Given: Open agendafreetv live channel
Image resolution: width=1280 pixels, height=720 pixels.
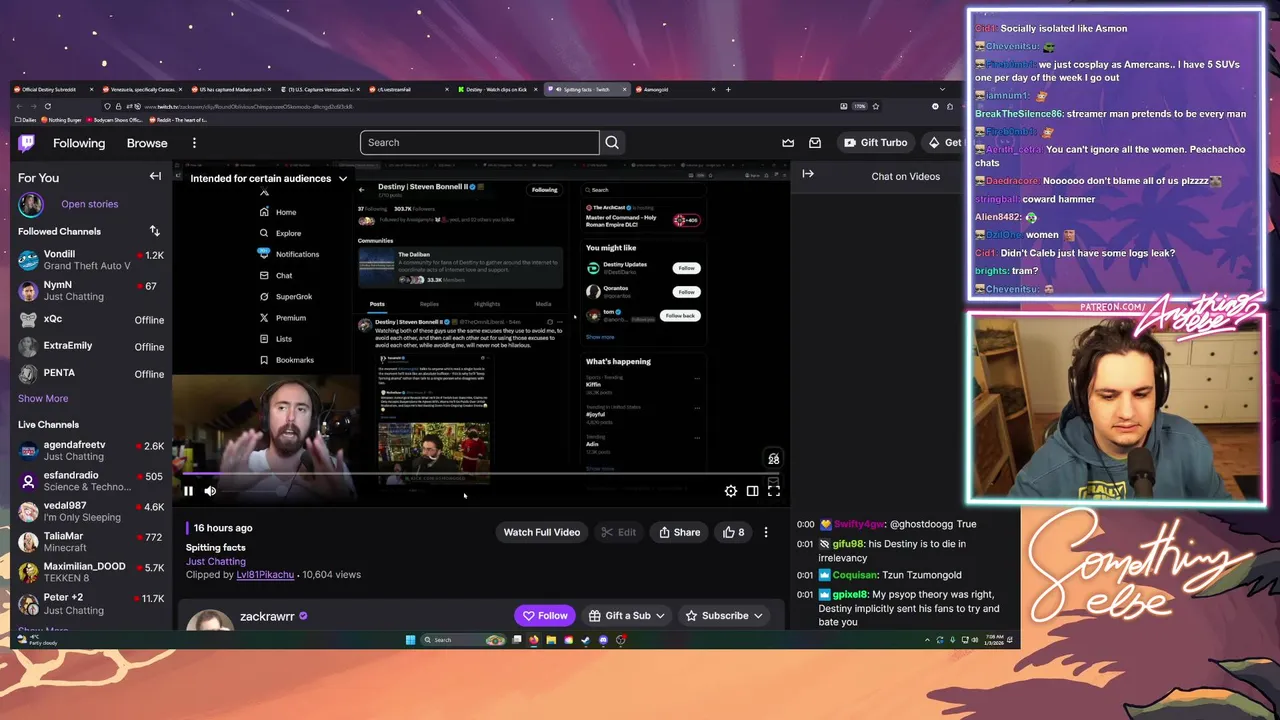Looking at the screenshot, I should point(90,451).
